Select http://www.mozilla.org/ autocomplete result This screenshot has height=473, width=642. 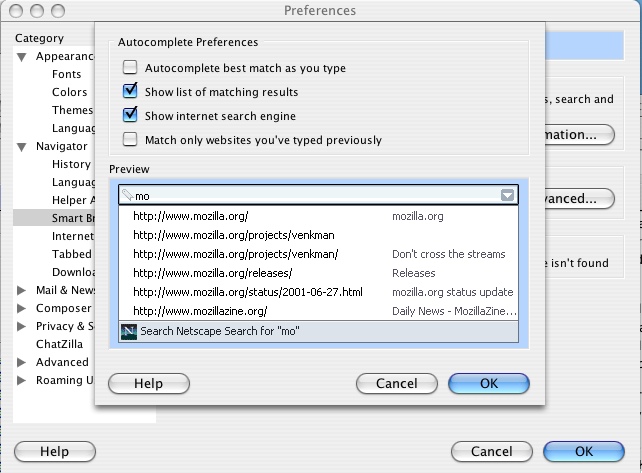pyautogui.click(x=318, y=216)
